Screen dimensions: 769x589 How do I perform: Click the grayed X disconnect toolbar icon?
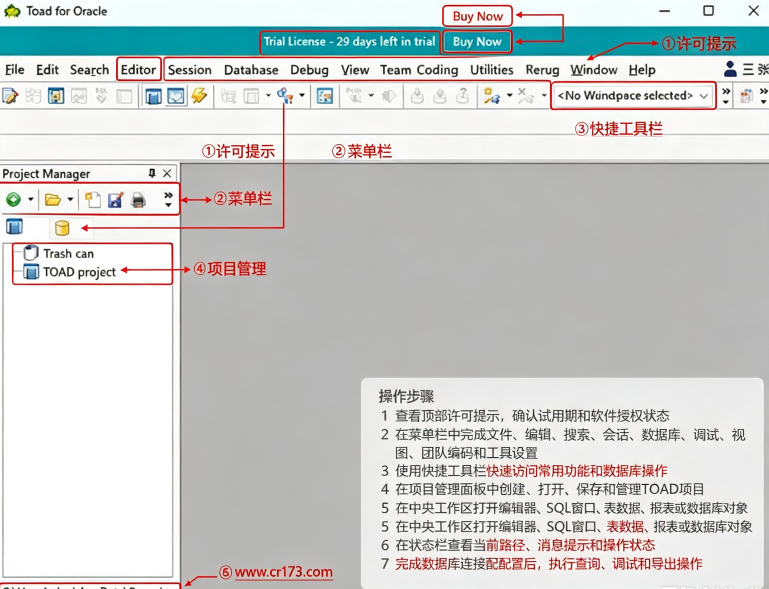(526, 95)
